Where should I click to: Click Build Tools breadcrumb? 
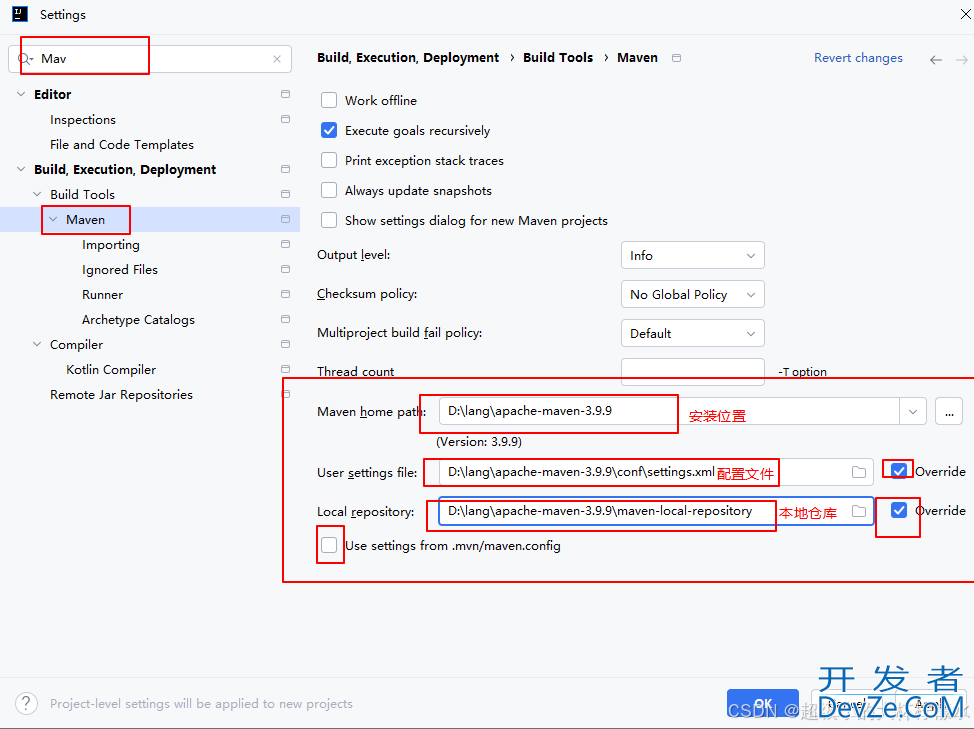pos(558,58)
